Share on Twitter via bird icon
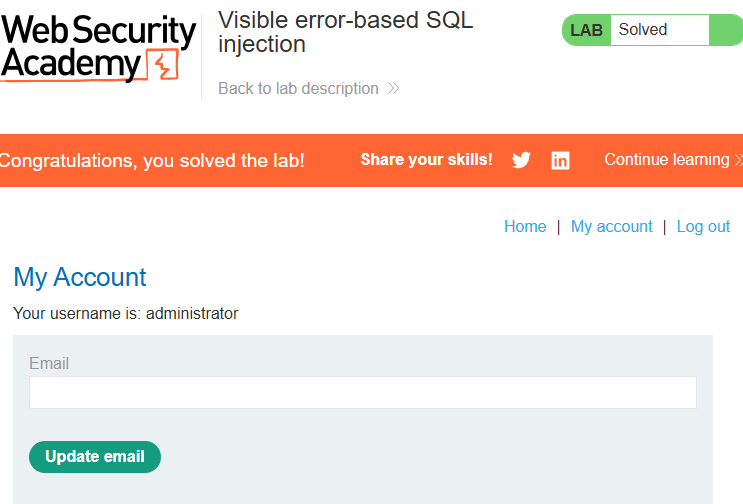Image resolution: width=743 pixels, height=504 pixels. pyautogui.click(x=521, y=160)
